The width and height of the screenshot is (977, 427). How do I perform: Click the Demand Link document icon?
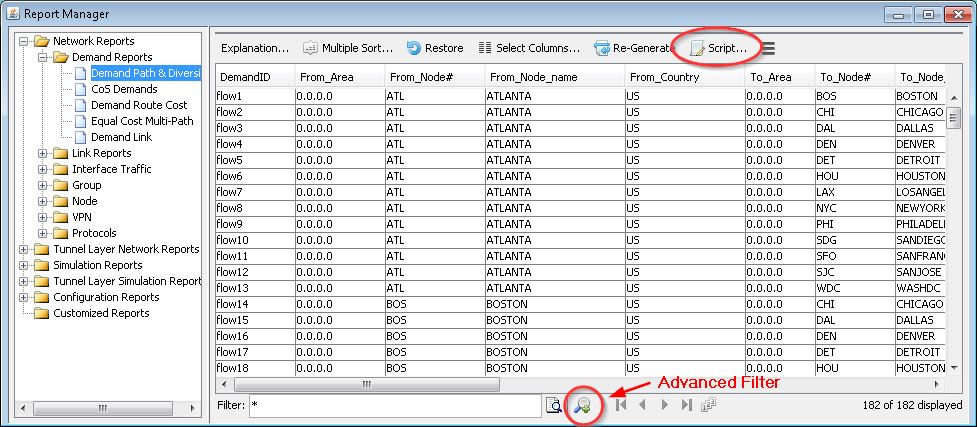[80, 137]
